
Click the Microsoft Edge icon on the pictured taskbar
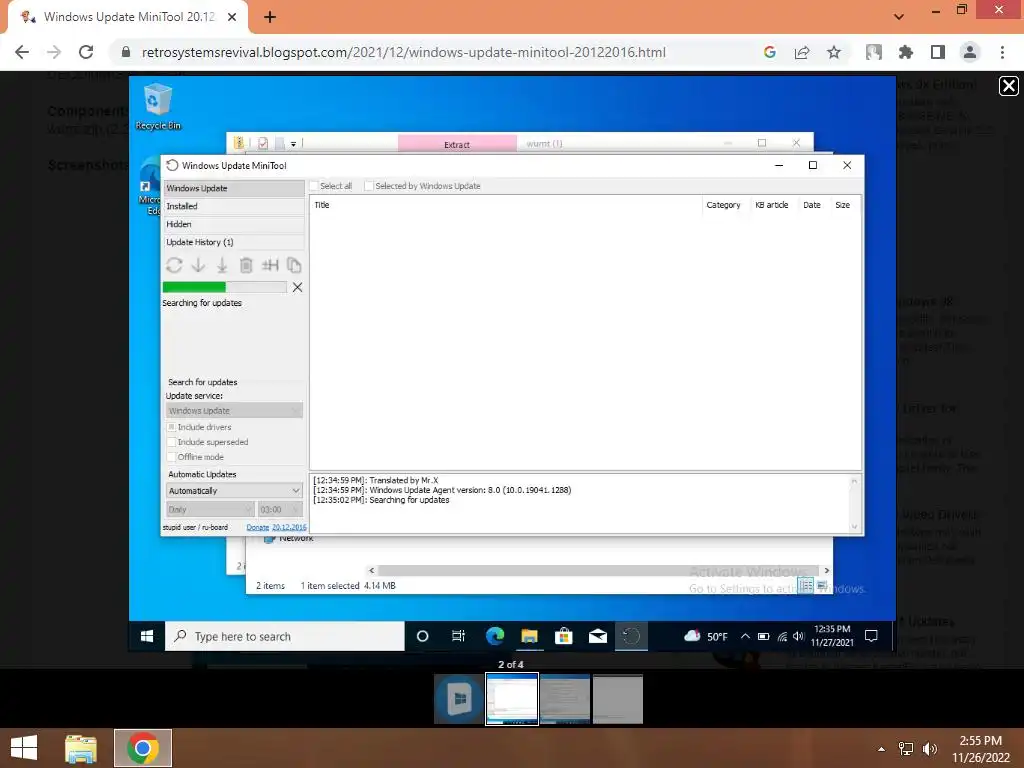pos(495,636)
